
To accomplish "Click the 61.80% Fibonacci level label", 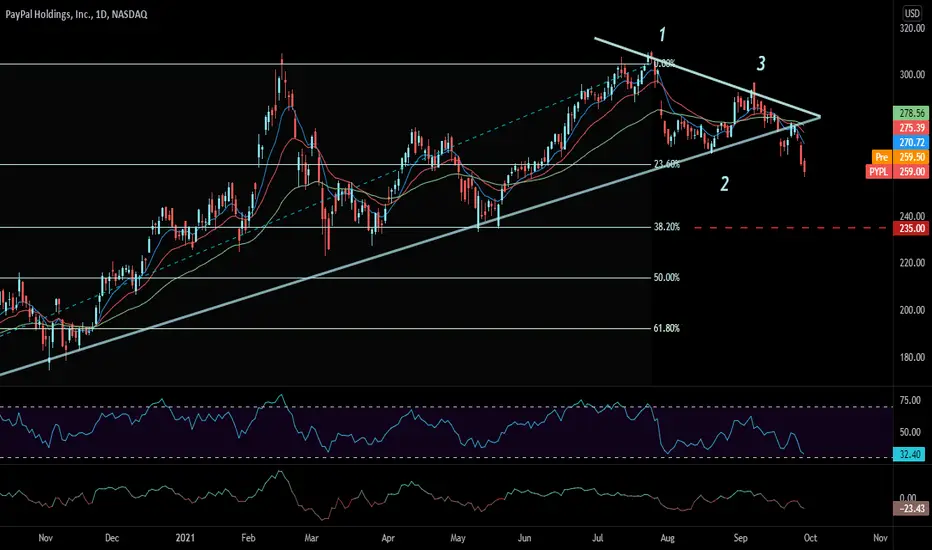I will [x=667, y=328].
